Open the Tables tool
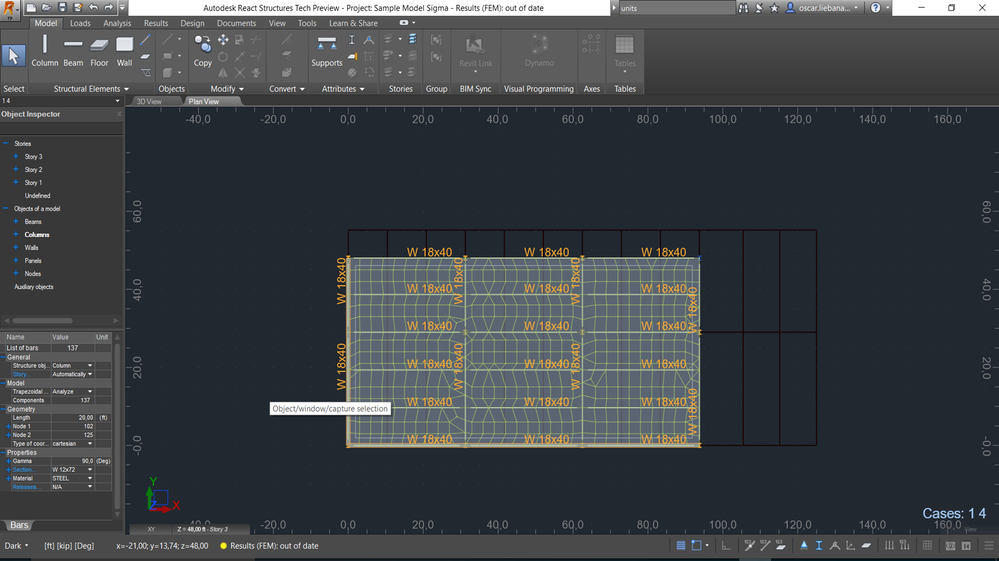Viewport: 999px width, 561px height. point(624,52)
